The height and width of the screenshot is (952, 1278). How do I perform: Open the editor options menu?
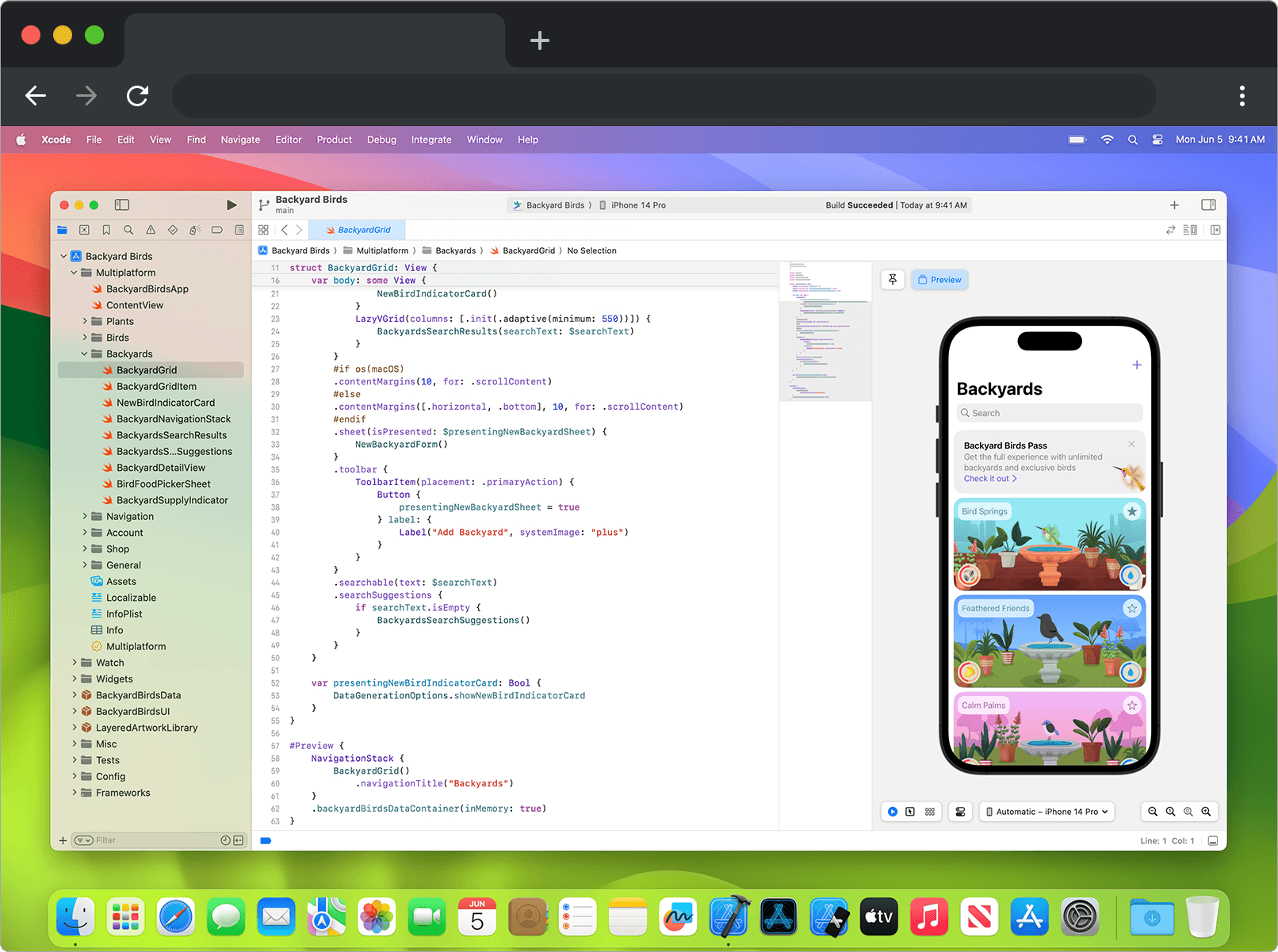1190,230
